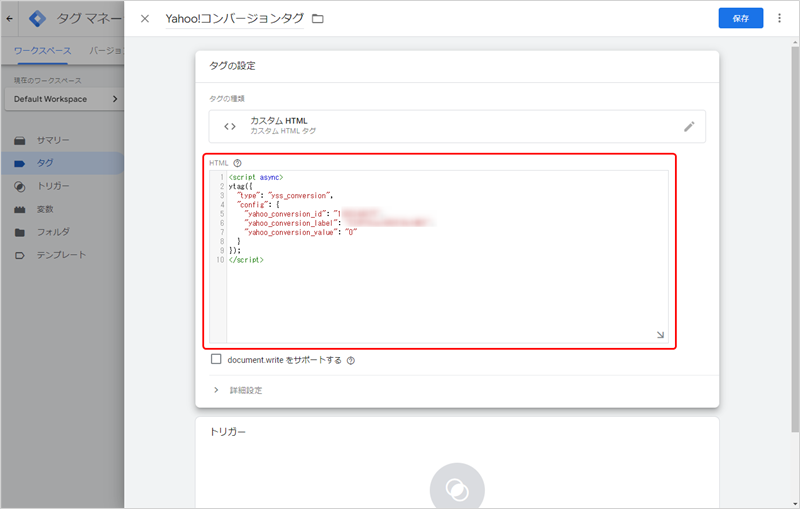800x509 pixels.
Task: Click the Yahoo!コンバージョンタグ tag name field
Action: 235,19
